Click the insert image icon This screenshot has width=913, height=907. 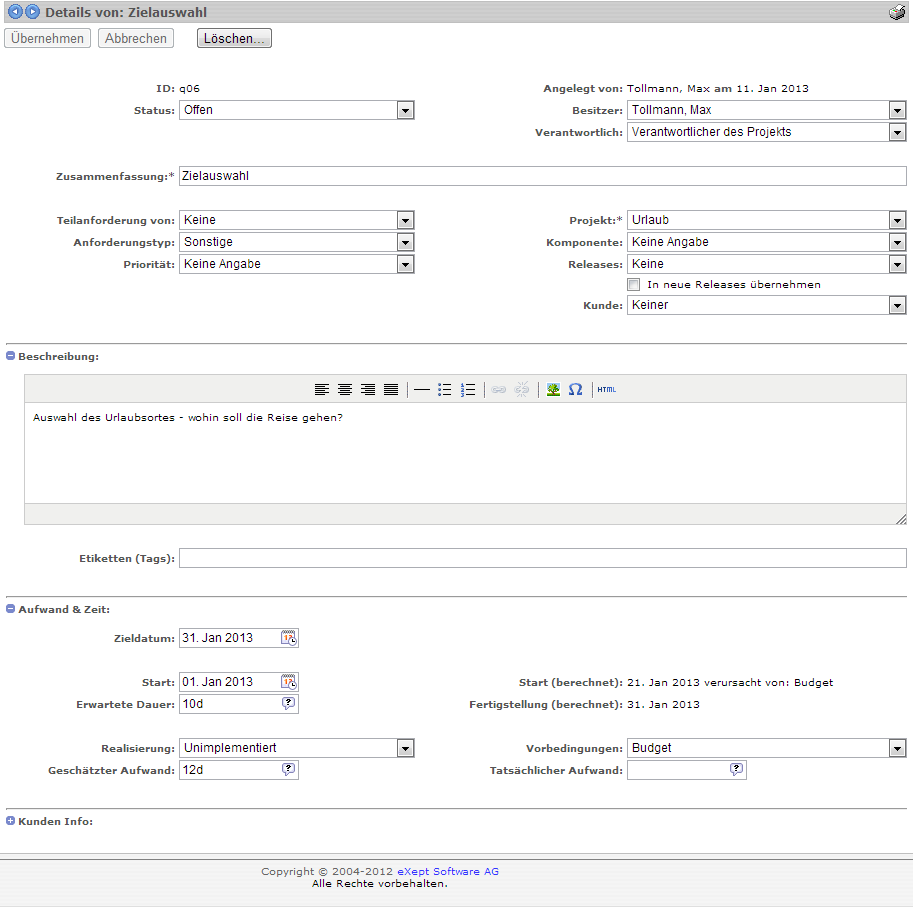553,389
